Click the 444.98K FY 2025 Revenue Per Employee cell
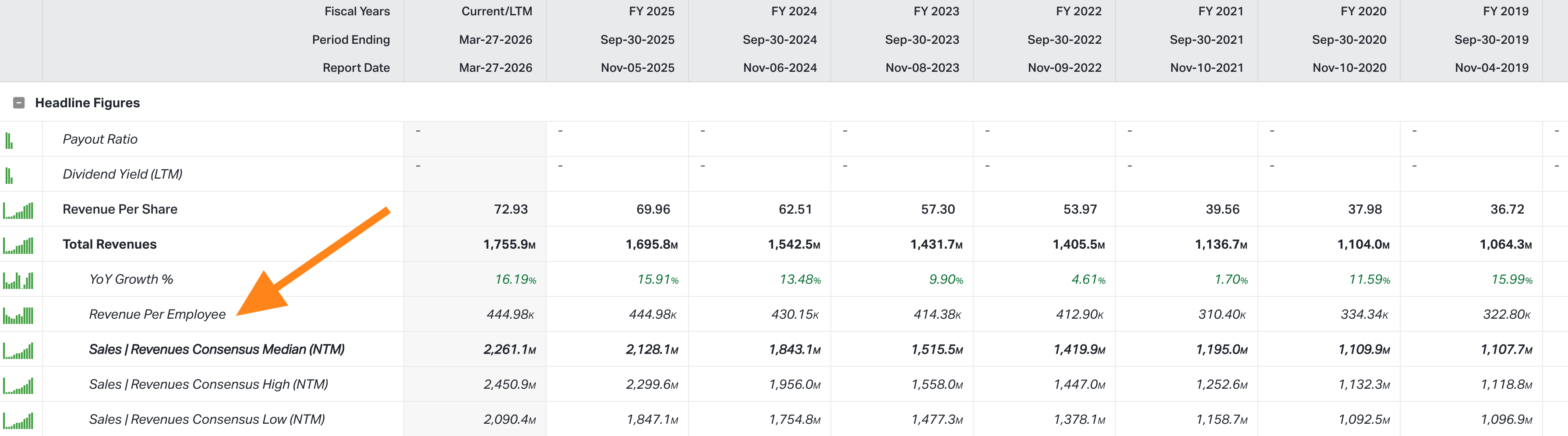The width and height of the screenshot is (1568, 436). pyautogui.click(x=653, y=314)
